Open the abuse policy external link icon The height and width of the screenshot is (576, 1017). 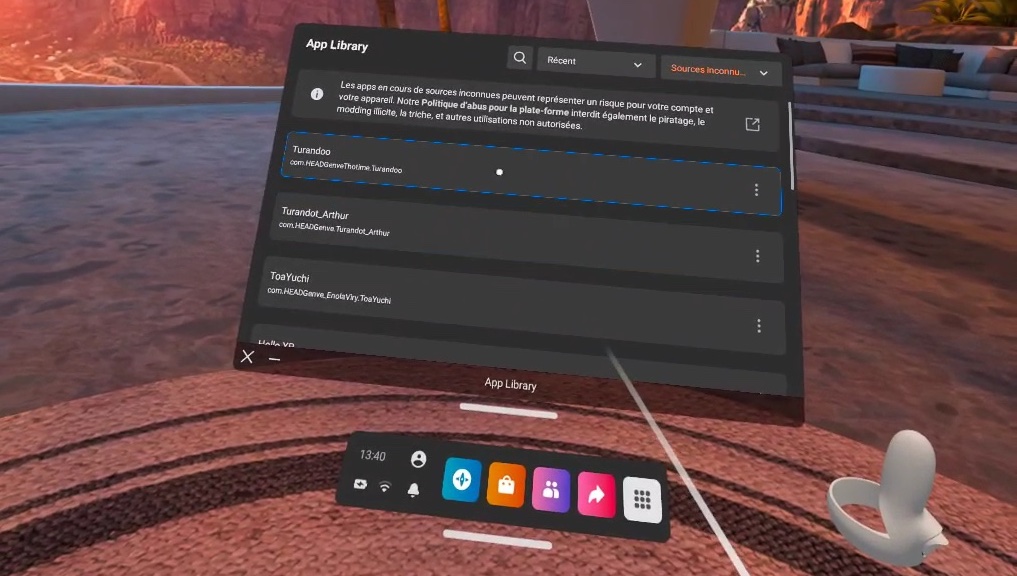point(752,124)
